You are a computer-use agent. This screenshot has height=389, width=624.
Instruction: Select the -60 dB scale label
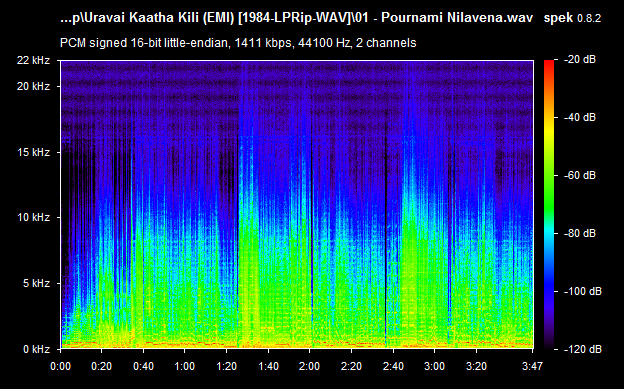point(580,175)
